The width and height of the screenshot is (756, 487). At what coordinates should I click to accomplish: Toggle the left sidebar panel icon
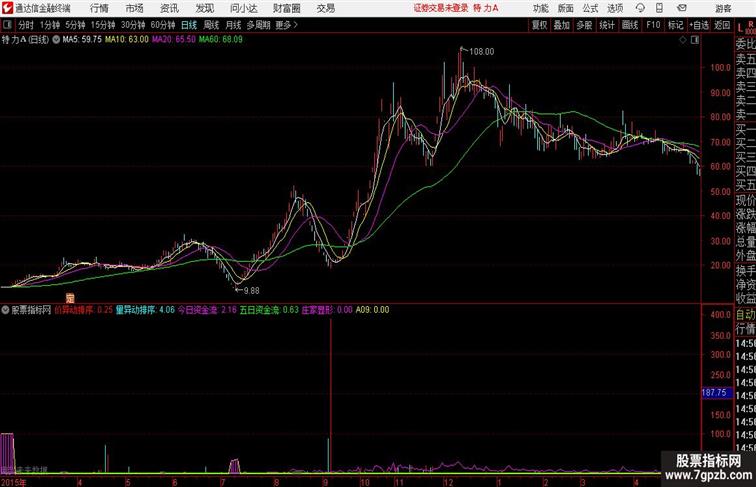click(7, 25)
